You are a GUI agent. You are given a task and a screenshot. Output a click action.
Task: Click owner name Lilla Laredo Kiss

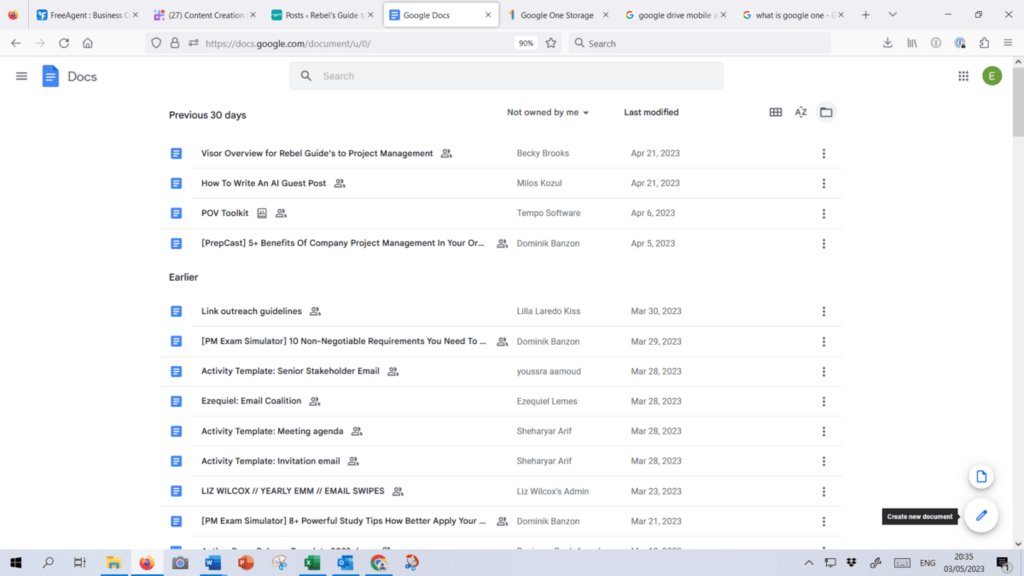tap(549, 312)
